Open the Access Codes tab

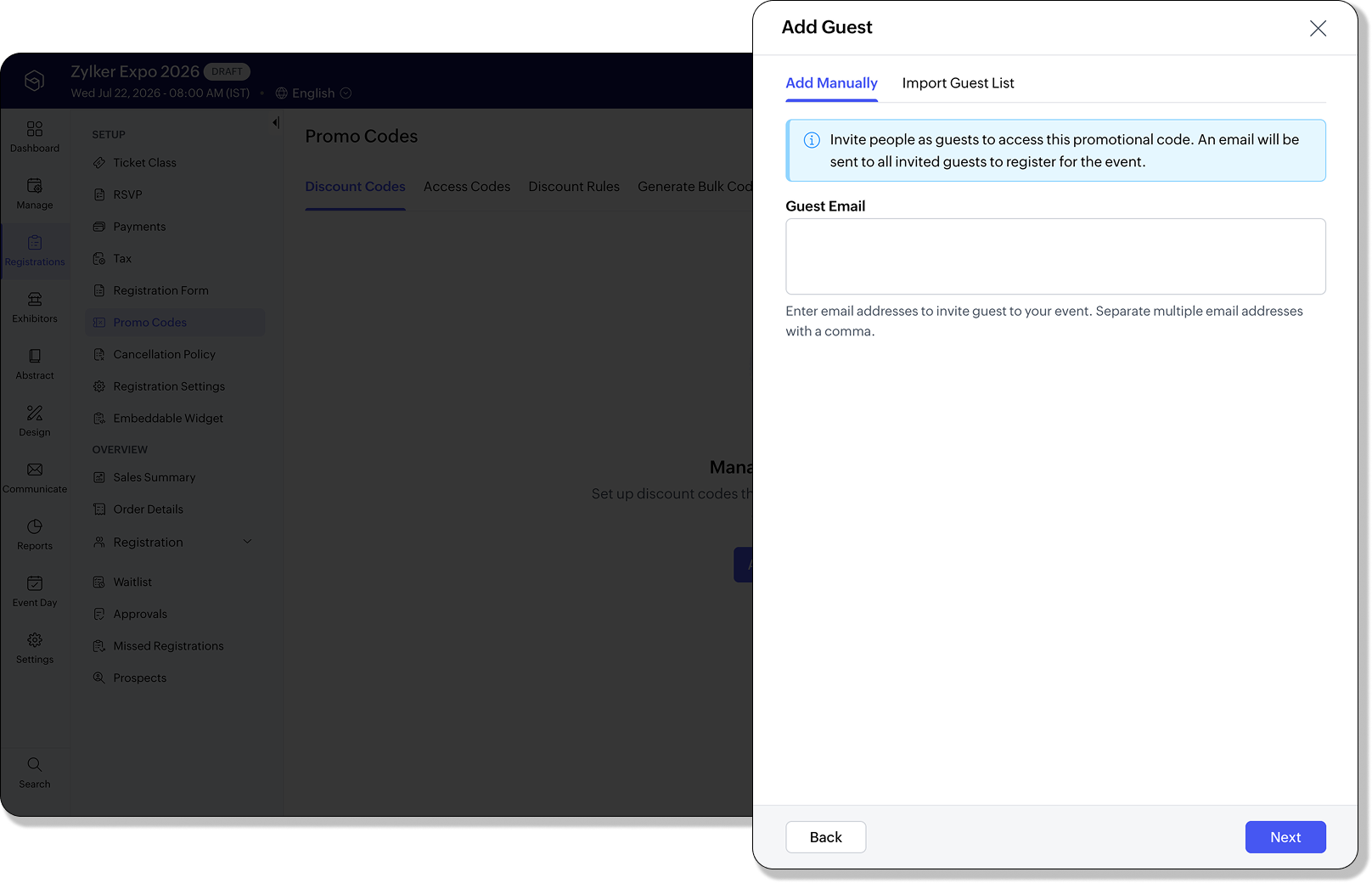coord(467,187)
